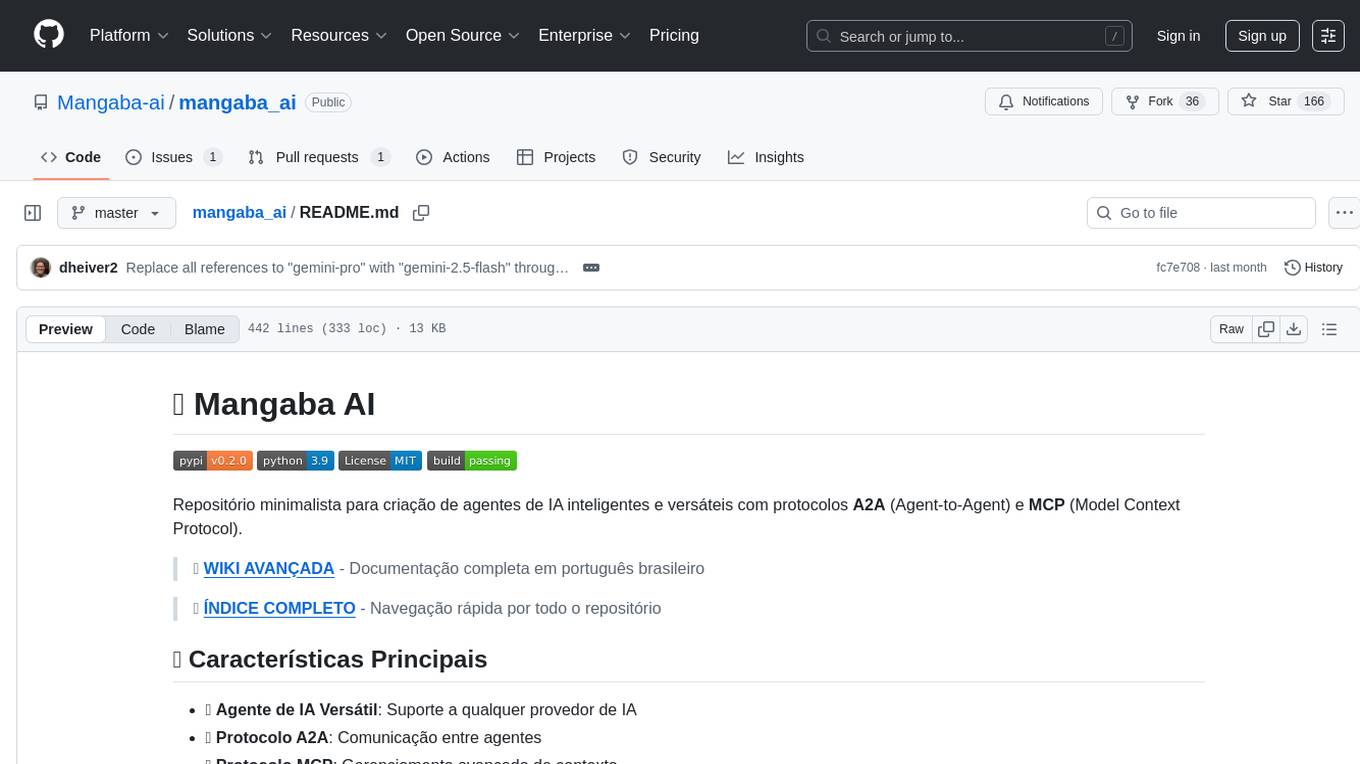1360x764 pixels.
Task: Open the Security tab
Action: click(x=661, y=157)
